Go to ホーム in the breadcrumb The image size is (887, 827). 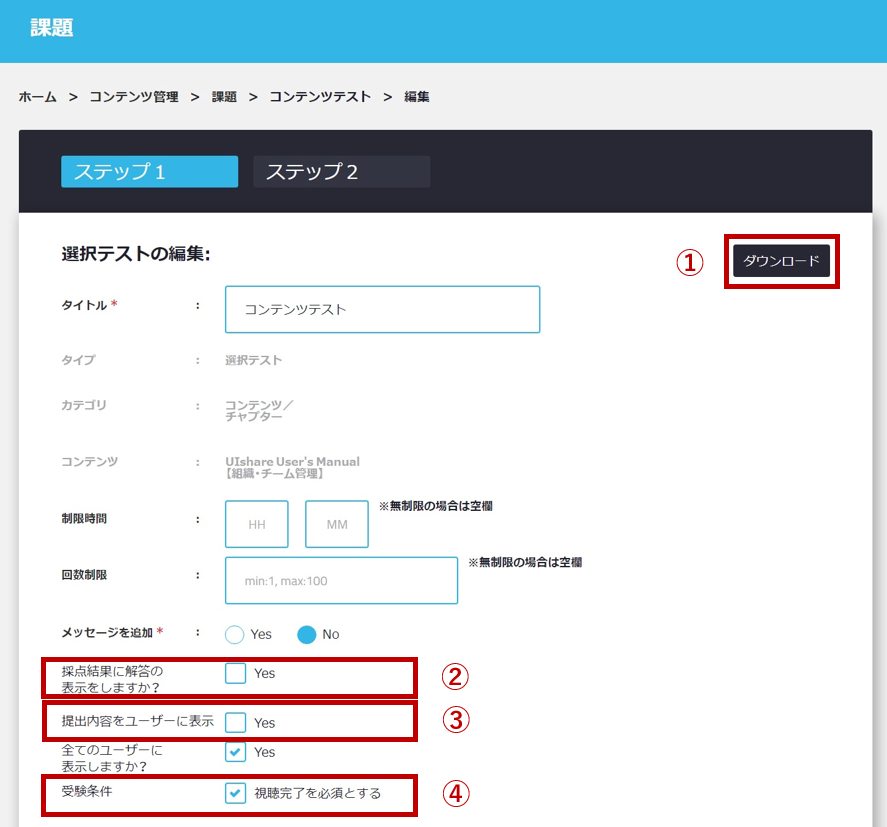38,97
